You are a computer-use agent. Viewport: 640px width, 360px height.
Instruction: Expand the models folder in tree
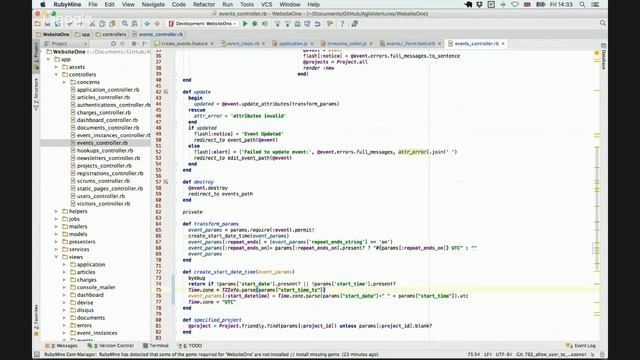[x=56, y=234]
